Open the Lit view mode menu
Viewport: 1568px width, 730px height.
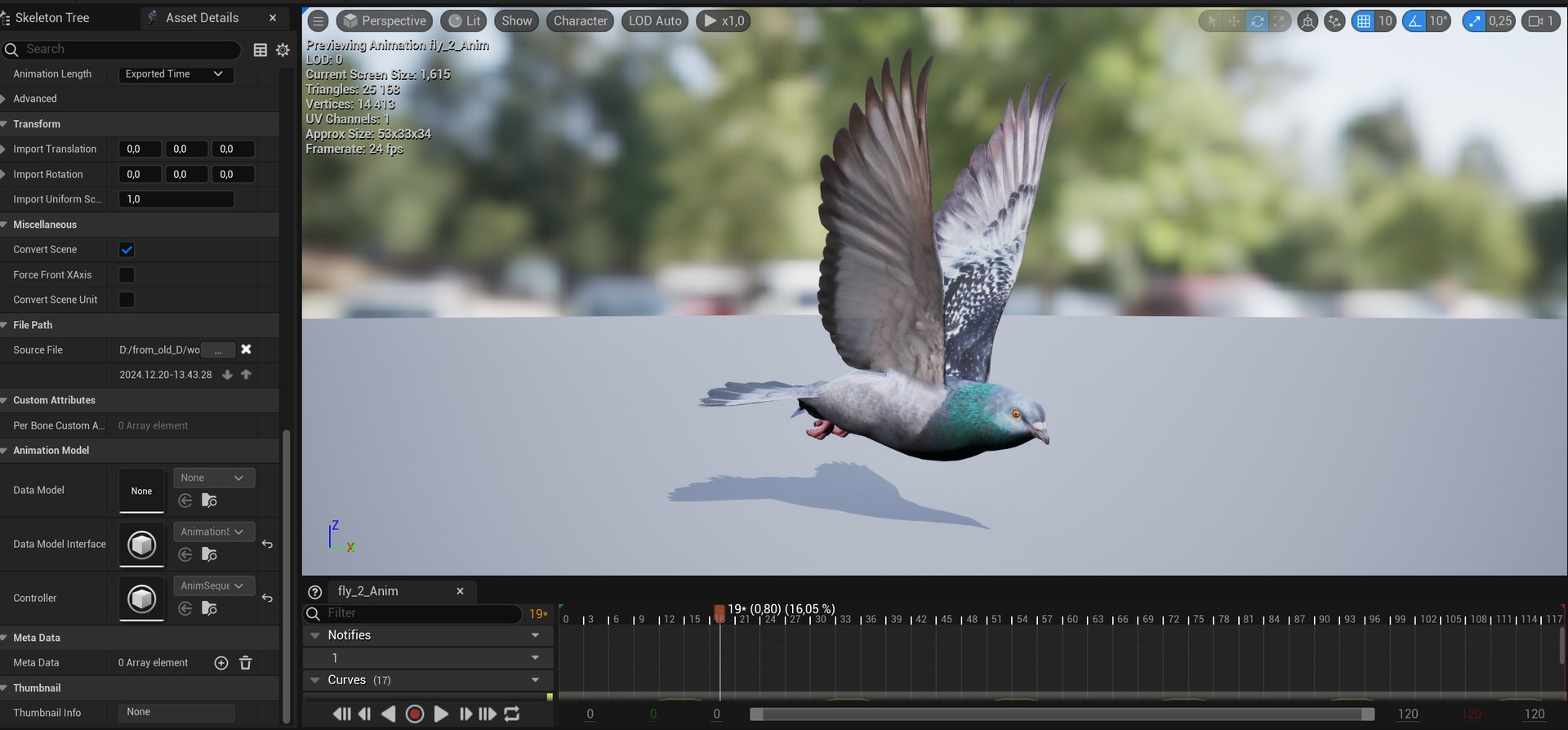[464, 21]
